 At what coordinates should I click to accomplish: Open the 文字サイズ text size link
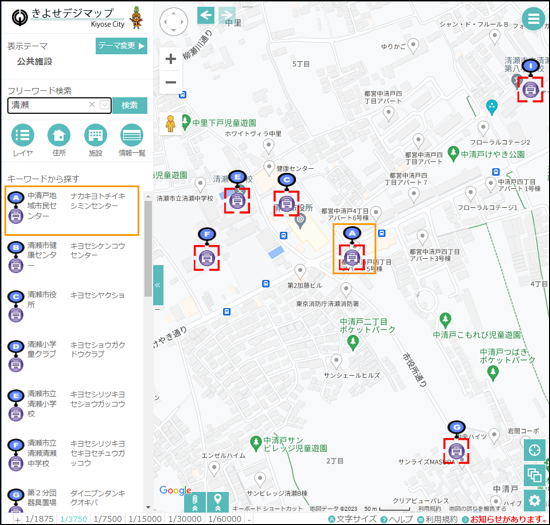coord(352,519)
